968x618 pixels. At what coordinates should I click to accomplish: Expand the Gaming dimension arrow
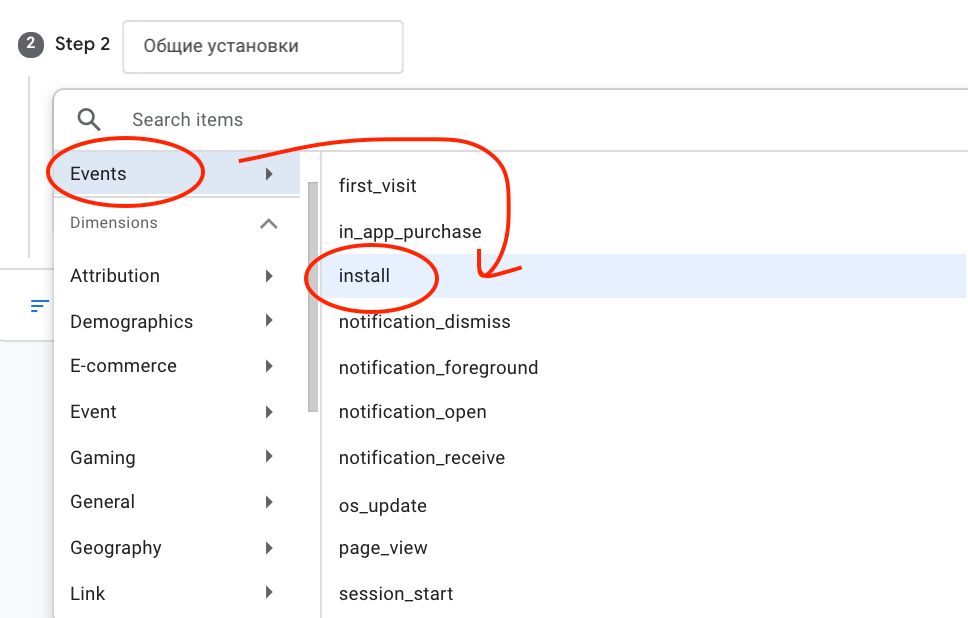click(x=269, y=457)
